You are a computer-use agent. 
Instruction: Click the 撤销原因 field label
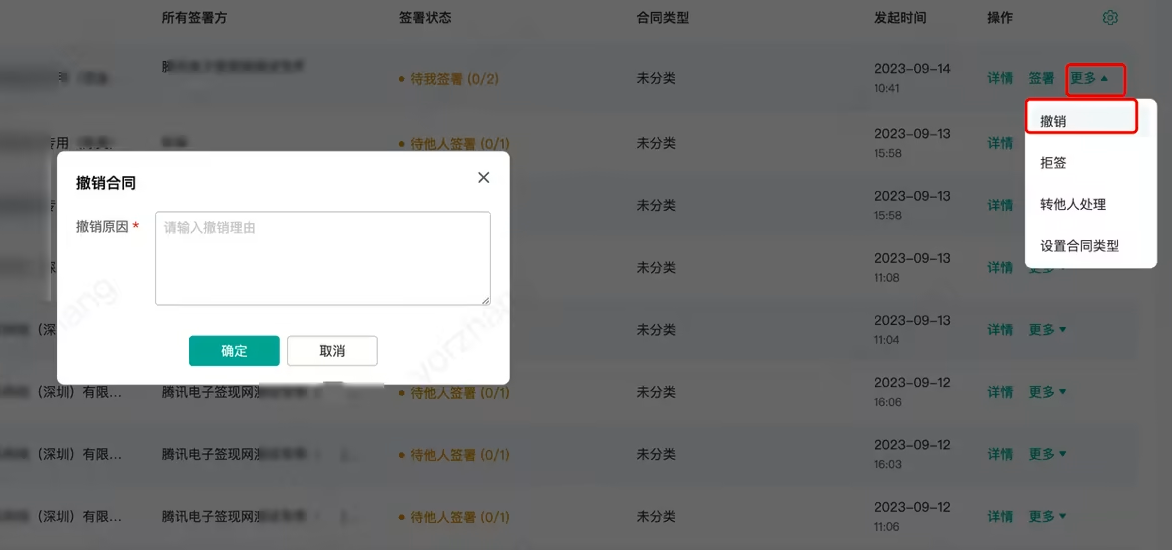click(108, 226)
